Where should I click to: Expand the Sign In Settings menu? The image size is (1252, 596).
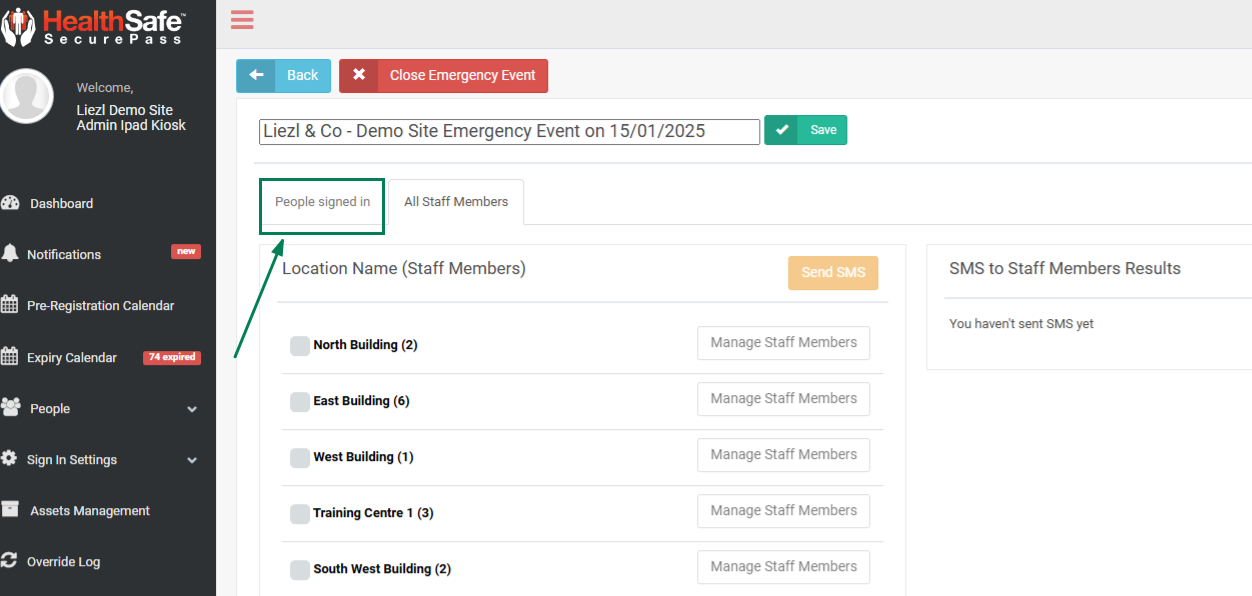tap(100, 460)
